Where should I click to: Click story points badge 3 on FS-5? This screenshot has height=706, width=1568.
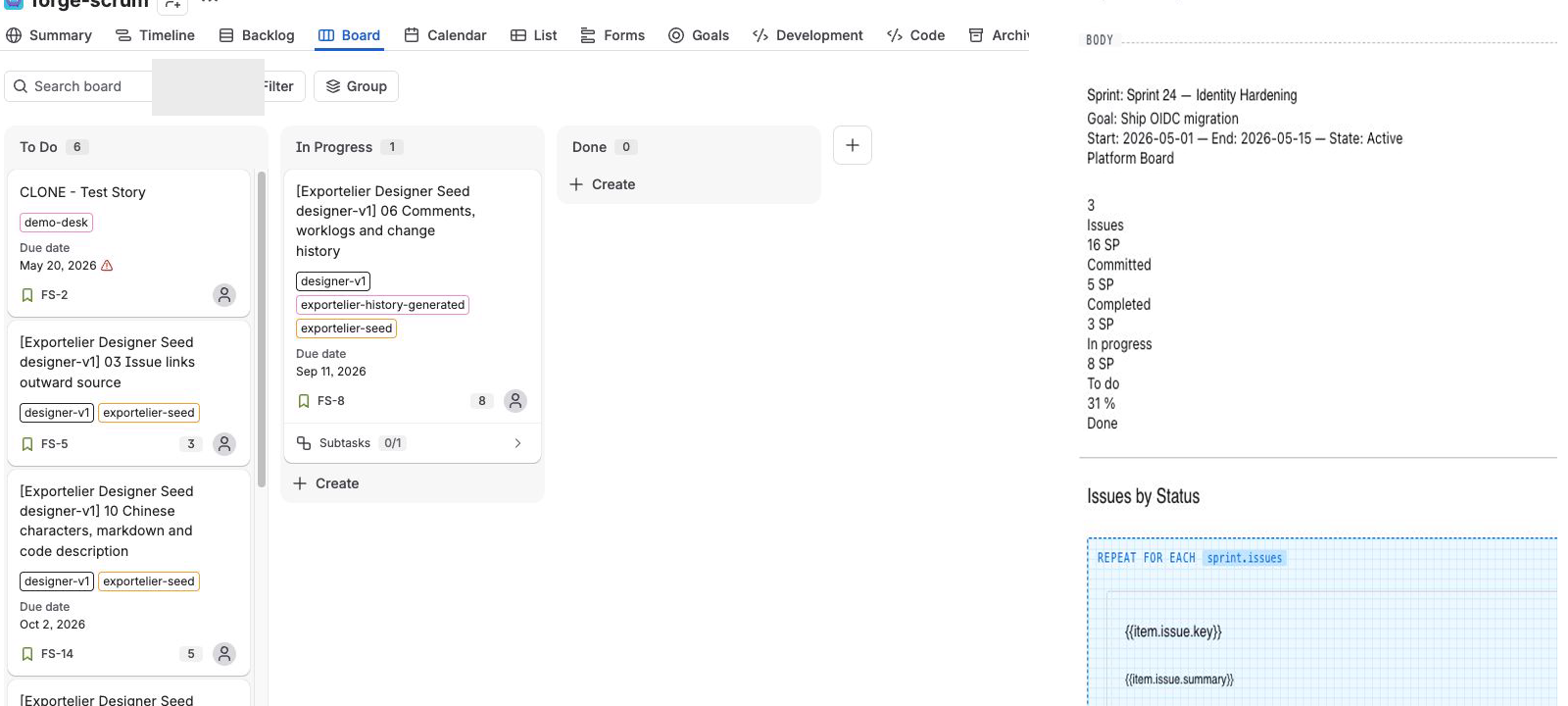(191, 444)
